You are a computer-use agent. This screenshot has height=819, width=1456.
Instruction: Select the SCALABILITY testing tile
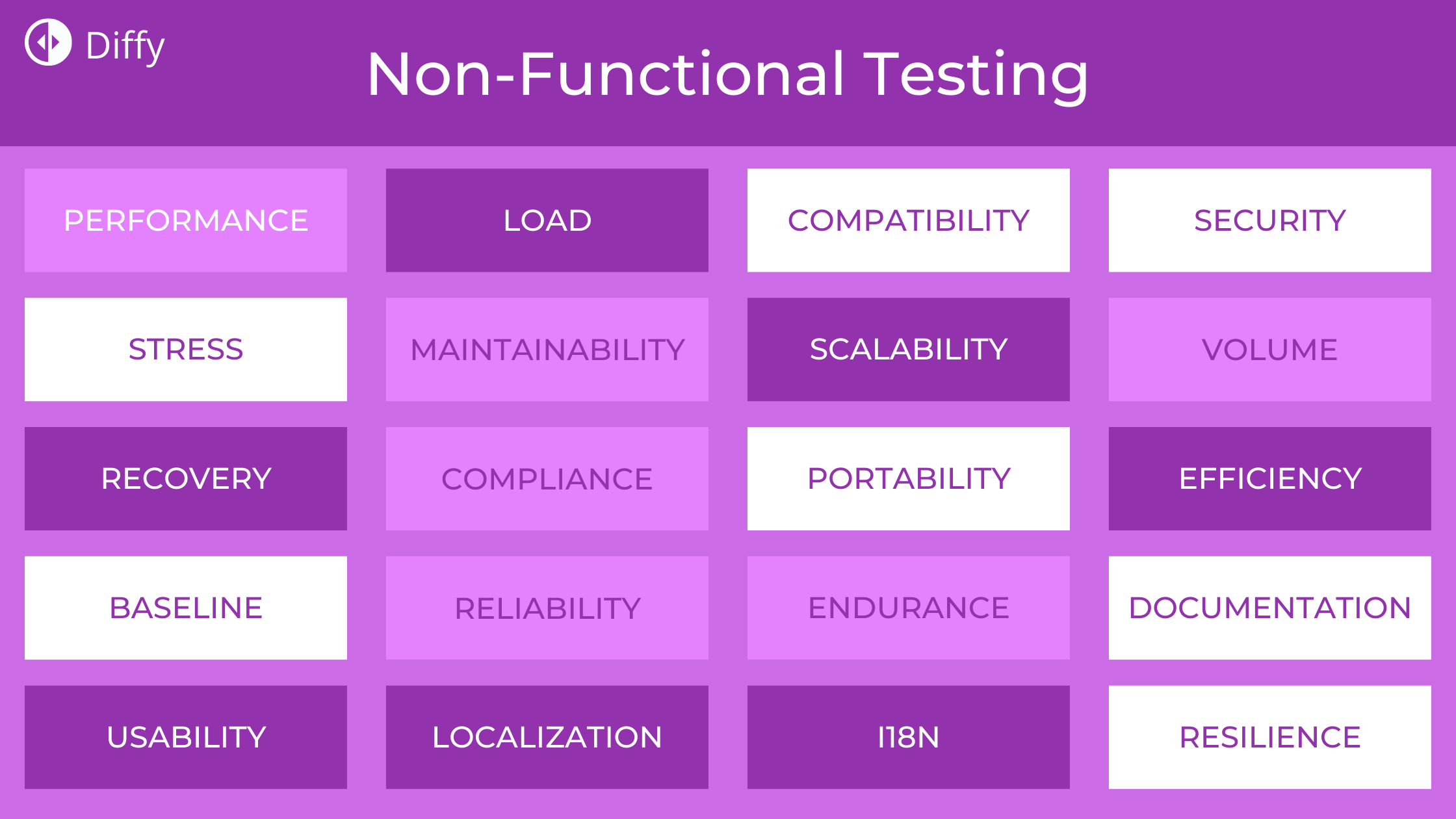pyautogui.click(x=909, y=349)
